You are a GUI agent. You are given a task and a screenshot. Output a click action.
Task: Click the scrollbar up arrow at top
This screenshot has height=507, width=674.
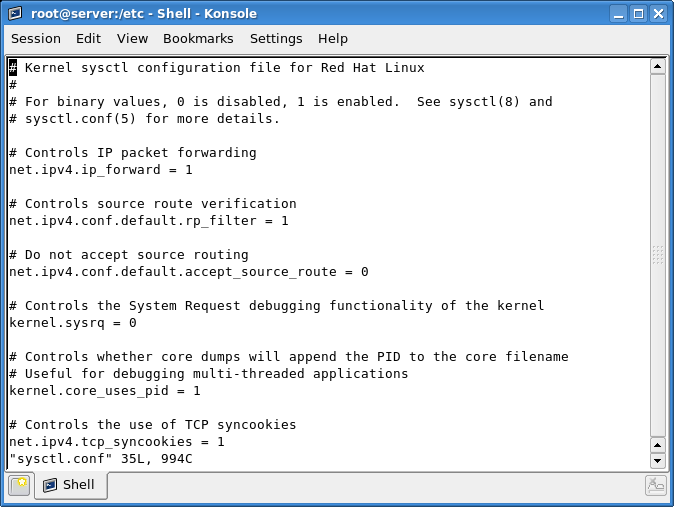click(x=657, y=67)
